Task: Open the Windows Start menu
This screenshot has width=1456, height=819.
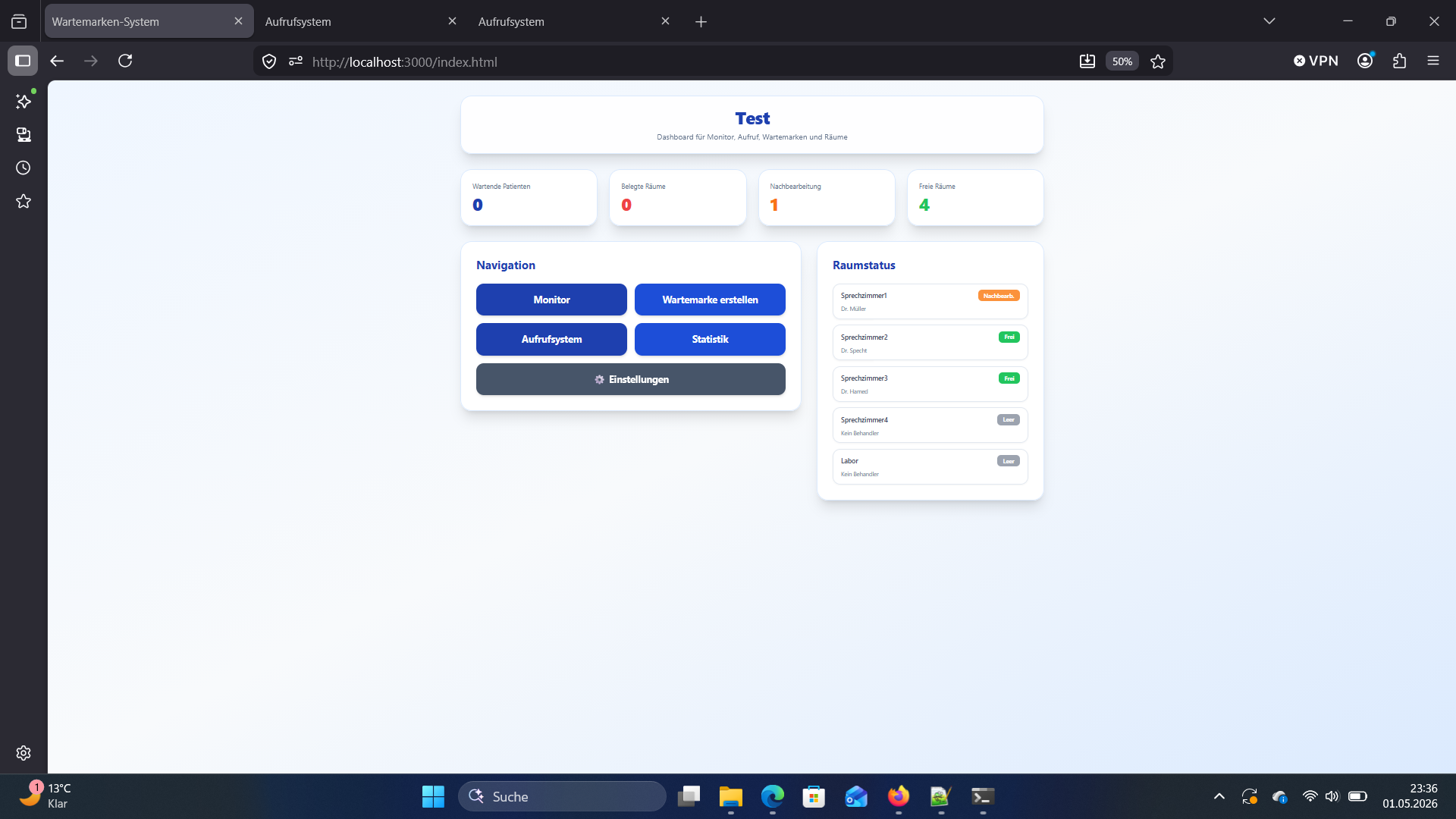Action: coord(433,796)
